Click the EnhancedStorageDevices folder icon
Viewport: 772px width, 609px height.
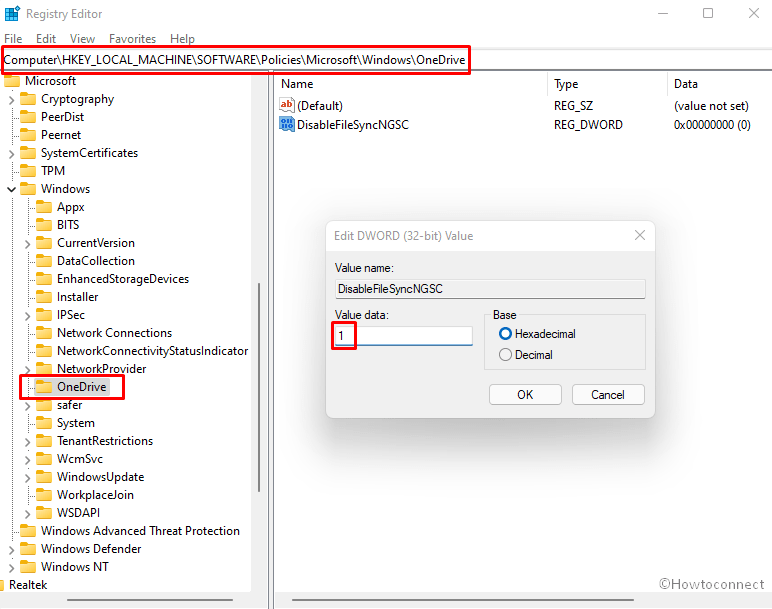click(x=44, y=279)
